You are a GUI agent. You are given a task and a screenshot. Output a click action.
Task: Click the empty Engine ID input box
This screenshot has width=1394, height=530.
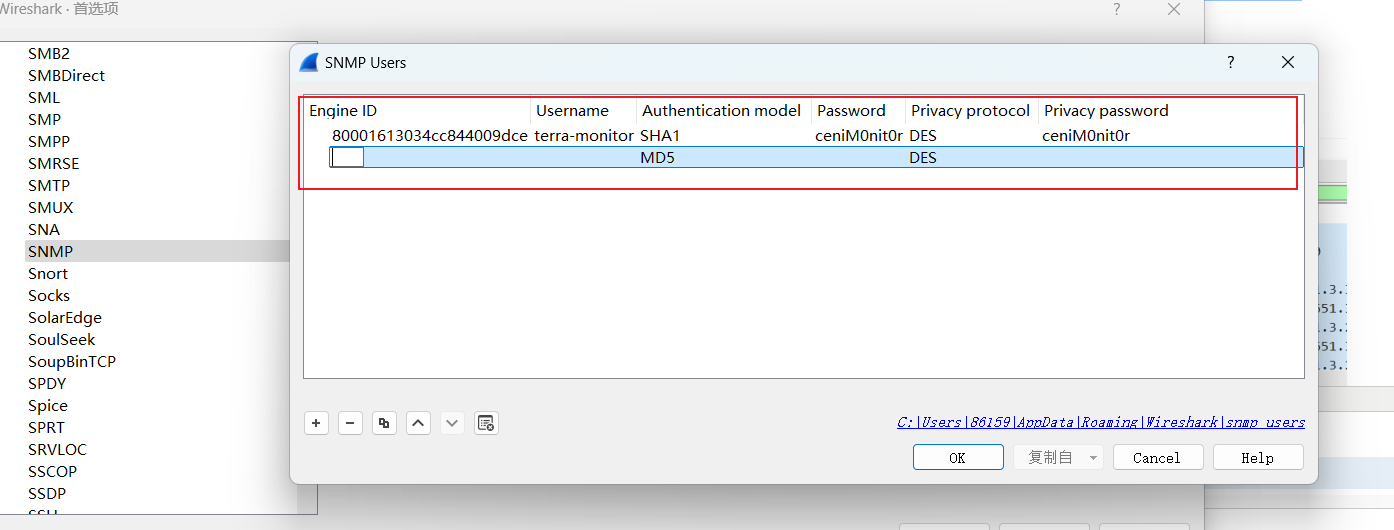(347, 157)
